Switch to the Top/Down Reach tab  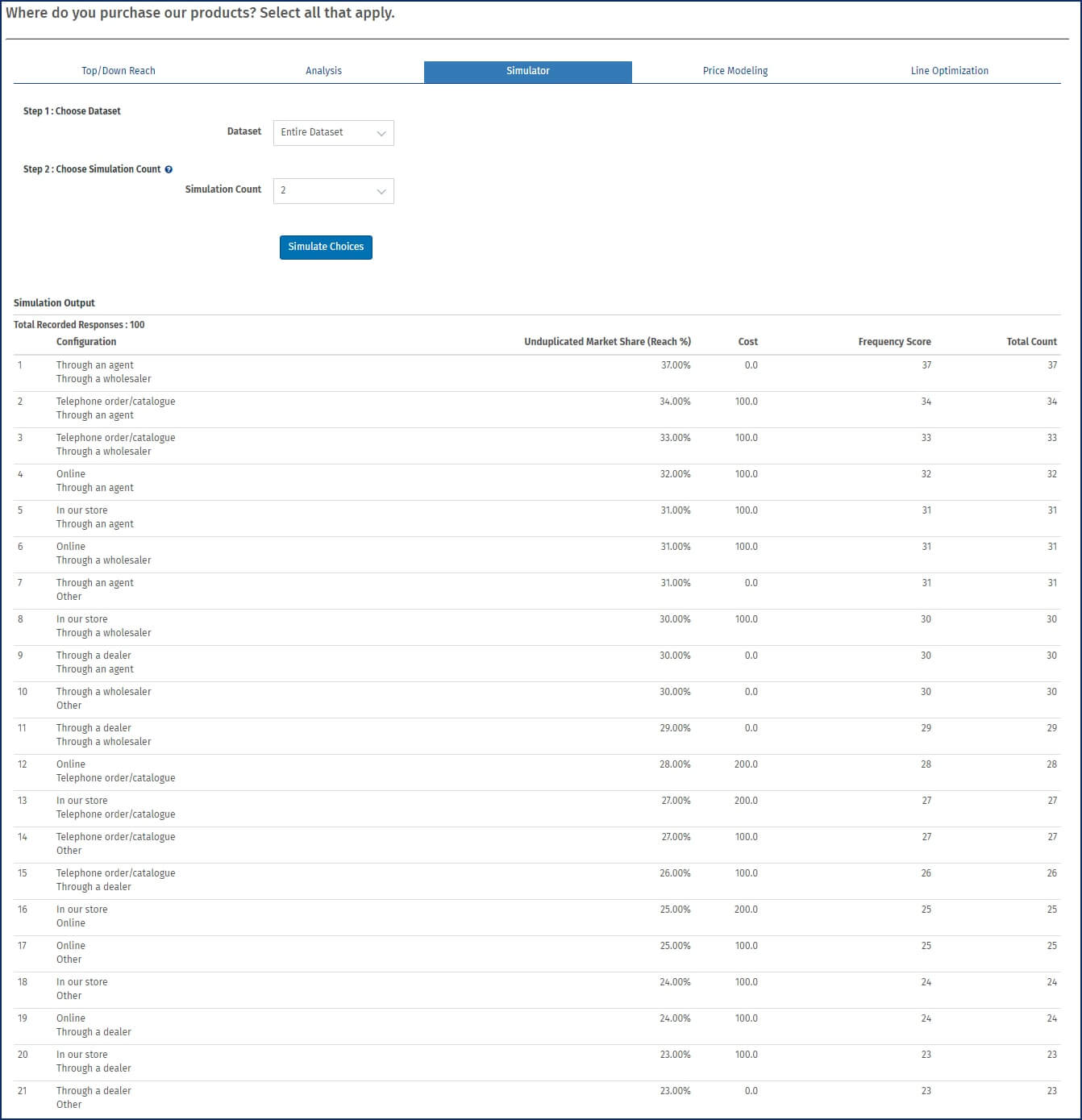(x=119, y=71)
